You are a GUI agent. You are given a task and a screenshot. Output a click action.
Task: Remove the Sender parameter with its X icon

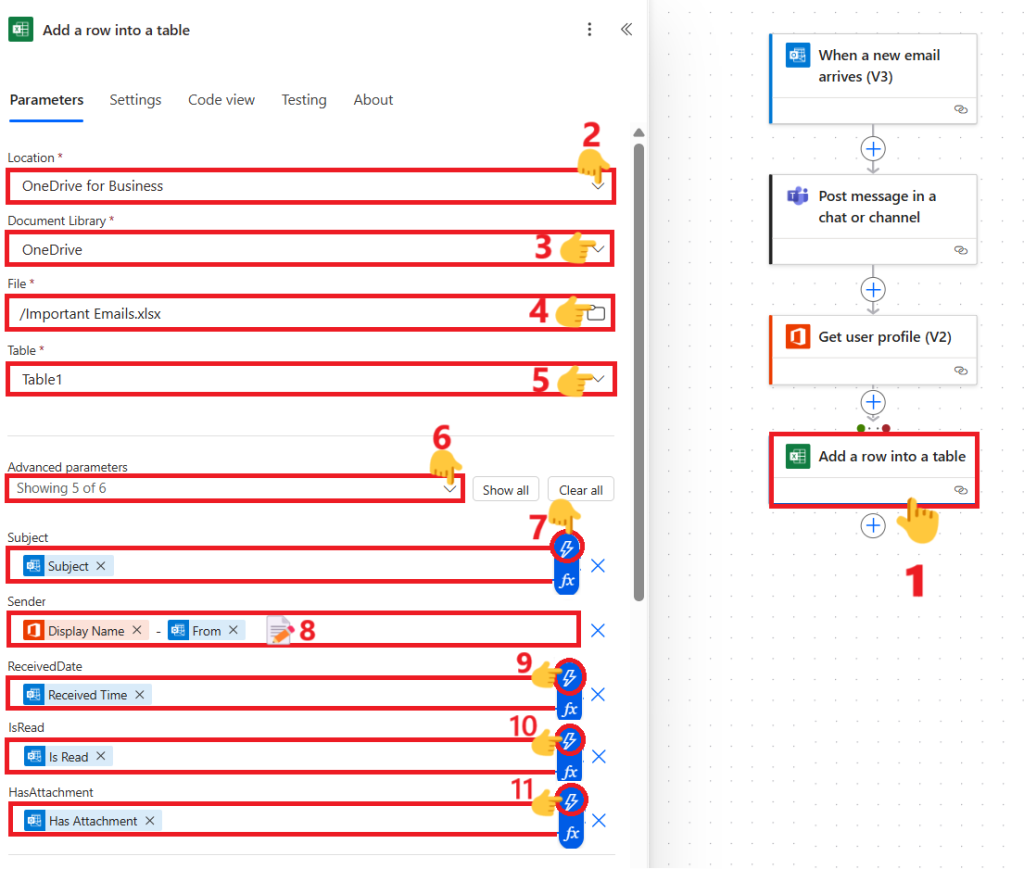[598, 630]
